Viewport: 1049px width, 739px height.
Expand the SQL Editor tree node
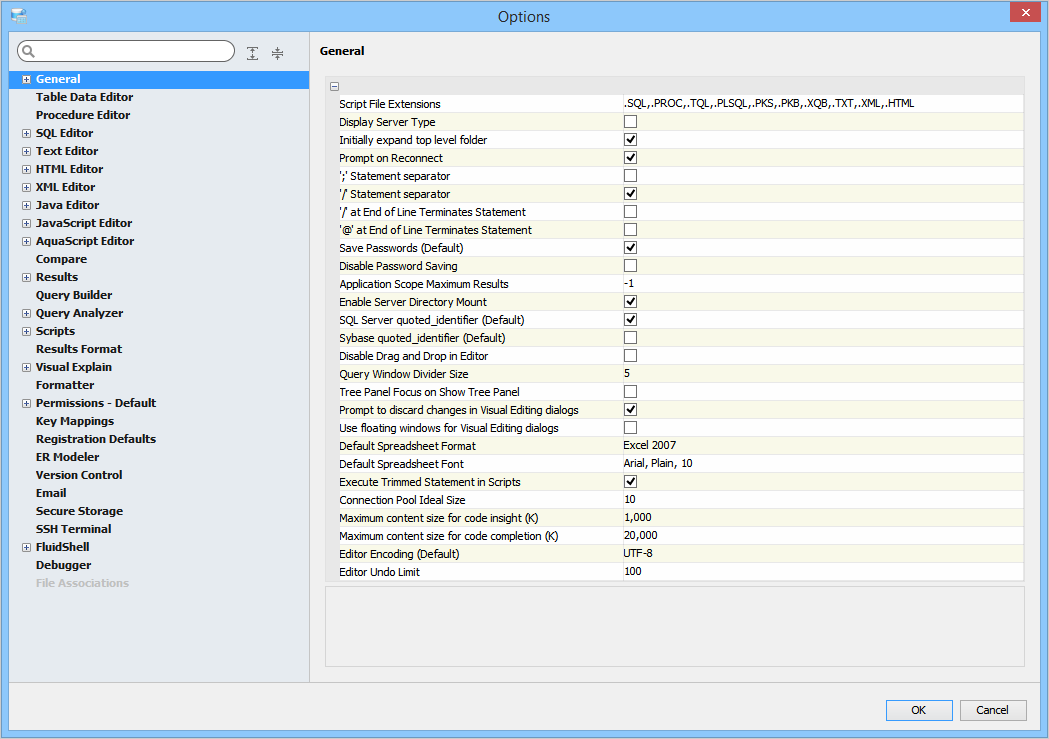coord(26,133)
